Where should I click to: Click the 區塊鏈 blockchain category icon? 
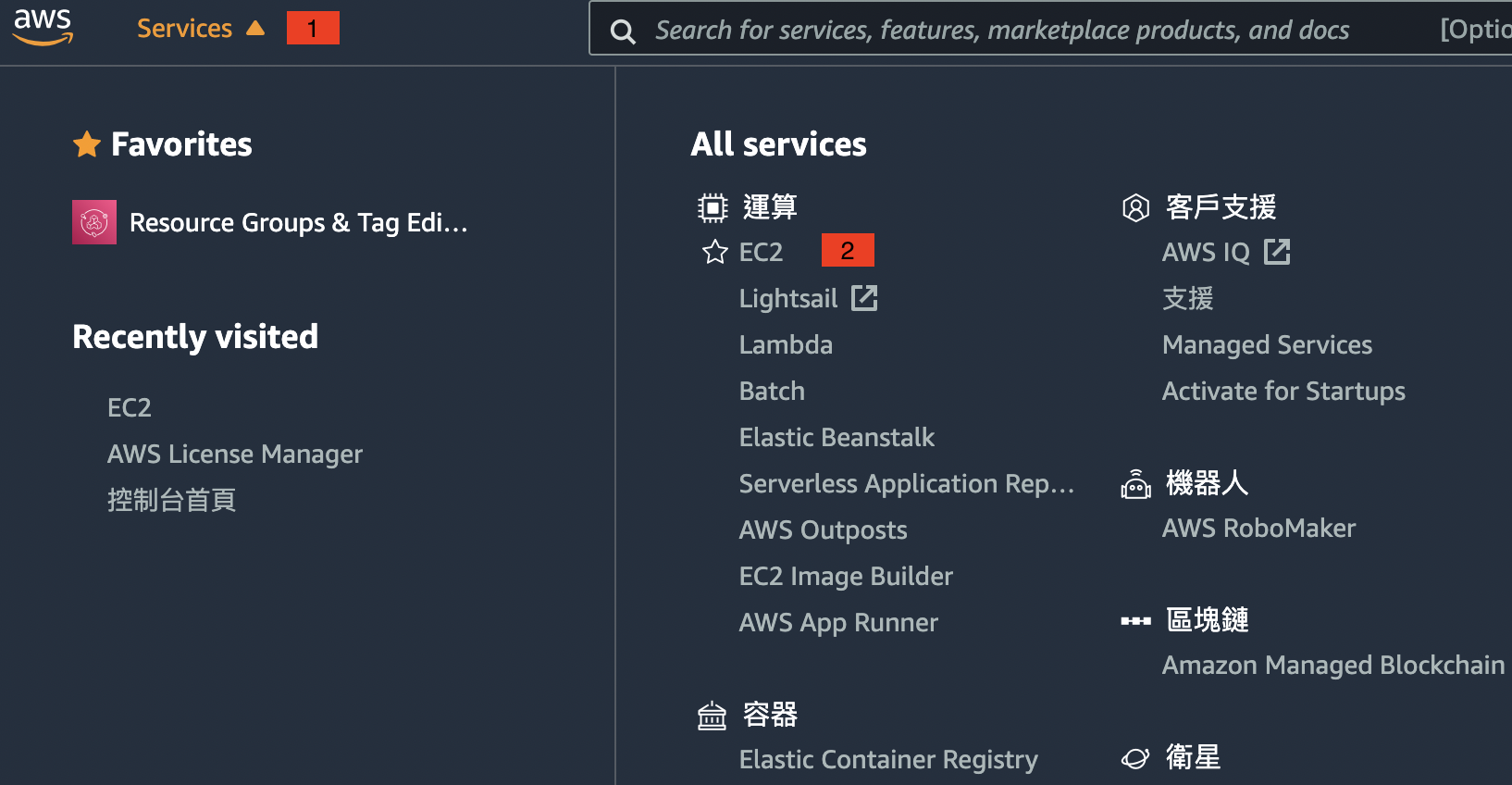1135,620
